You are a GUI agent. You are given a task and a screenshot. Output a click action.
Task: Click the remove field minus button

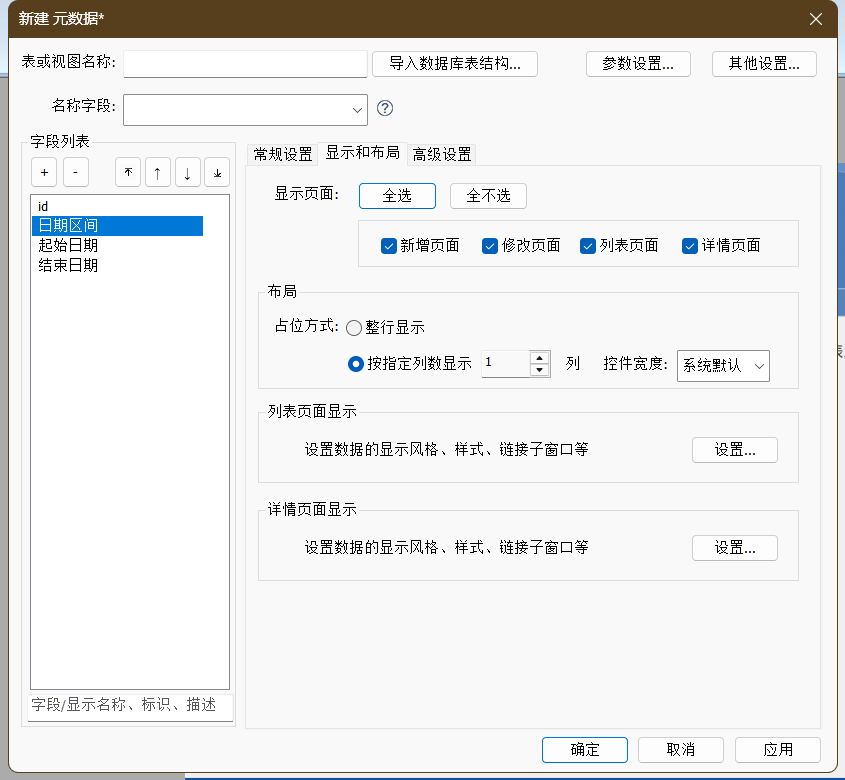[x=76, y=172]
